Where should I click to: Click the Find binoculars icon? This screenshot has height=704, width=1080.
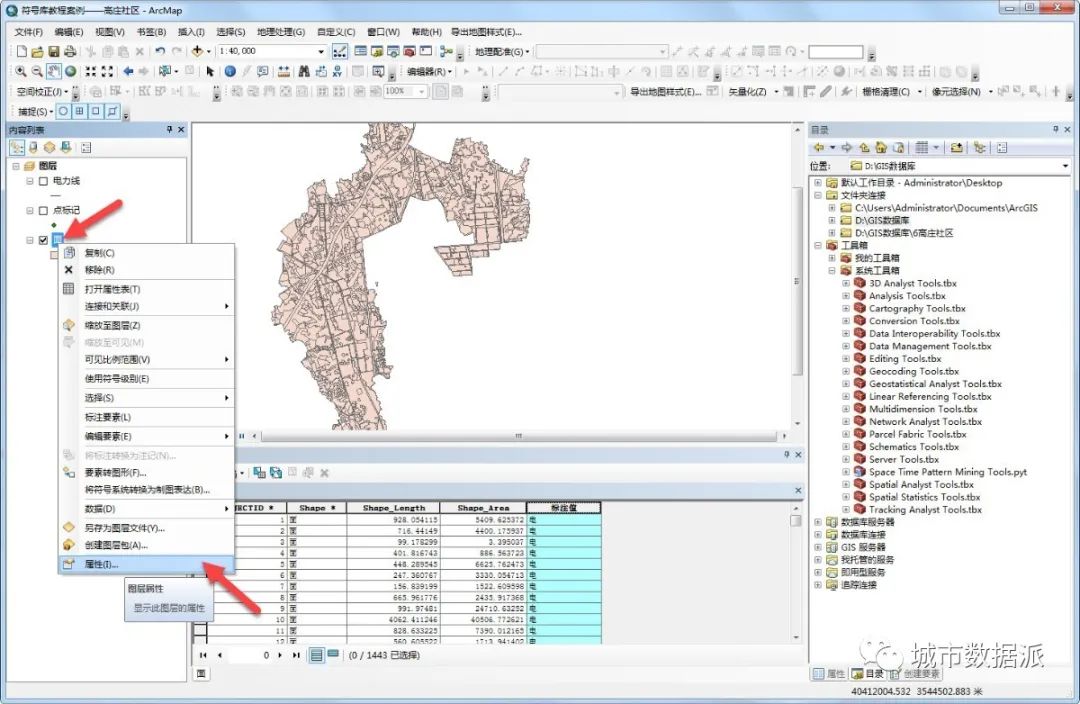pyautogui.click(x=304, y=71)
